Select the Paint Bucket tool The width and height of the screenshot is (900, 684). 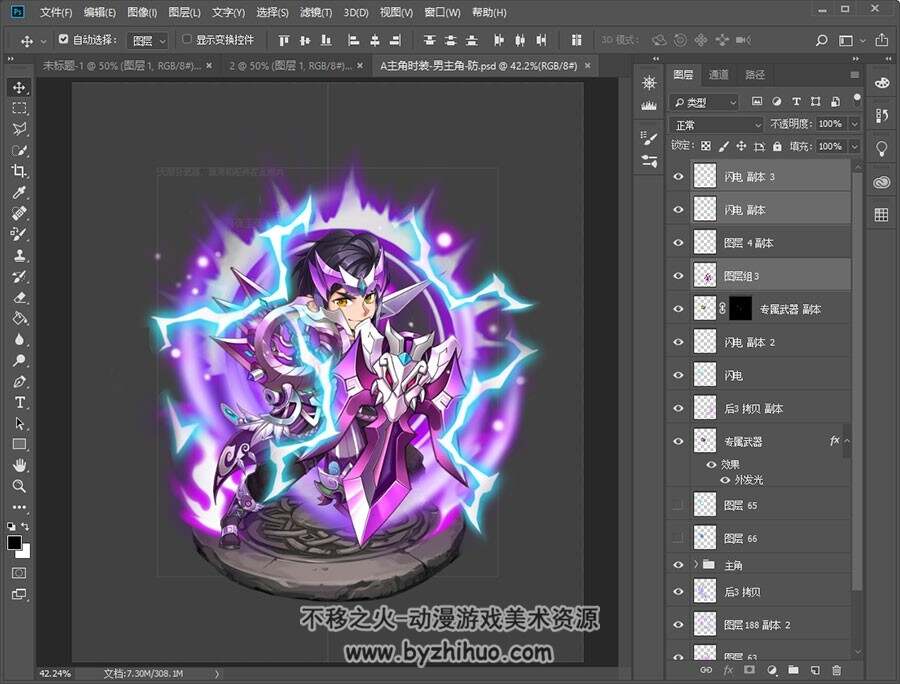(x=19, y=318)
